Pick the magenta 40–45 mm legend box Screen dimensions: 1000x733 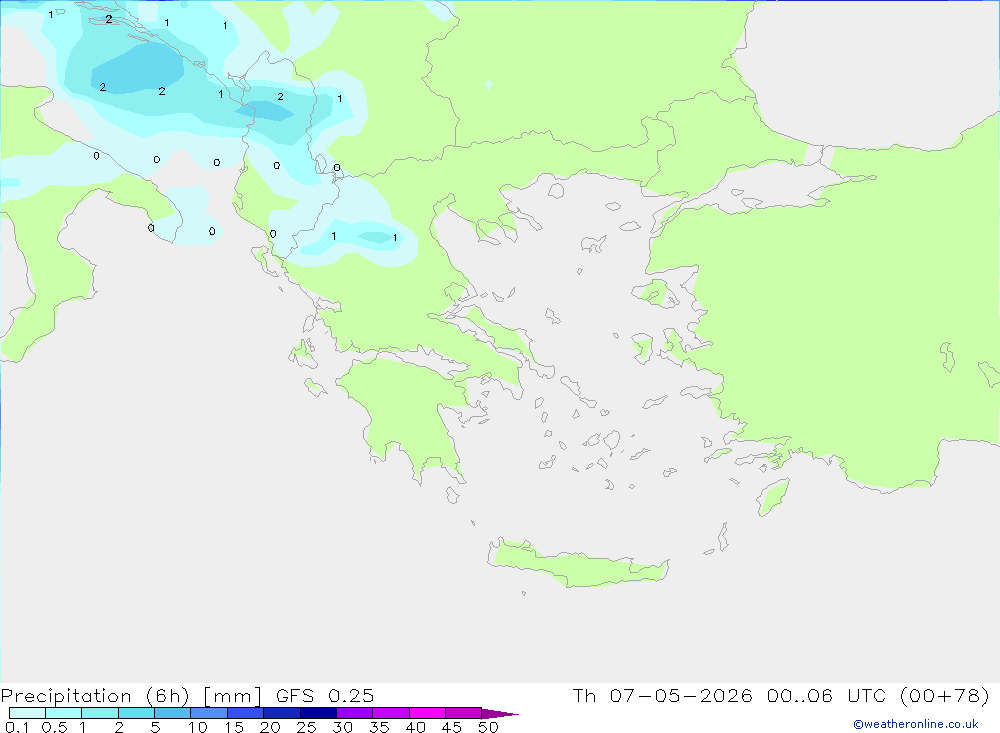(427, 713)
